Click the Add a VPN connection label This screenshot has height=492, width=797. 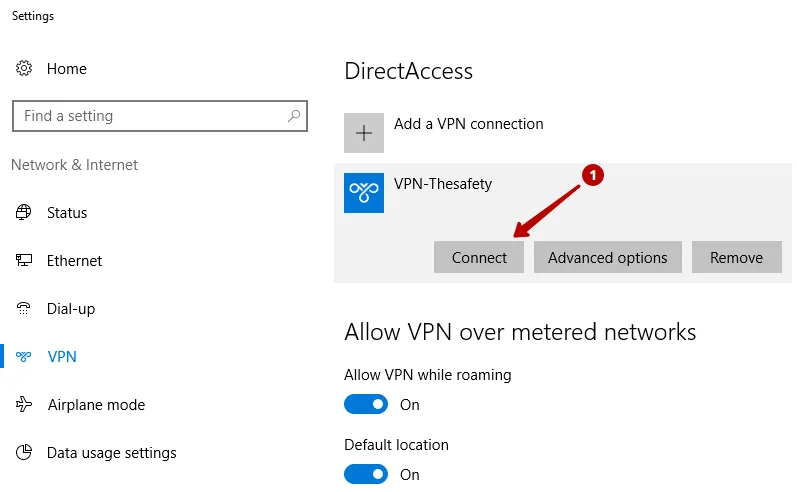[x=469, y=124]
